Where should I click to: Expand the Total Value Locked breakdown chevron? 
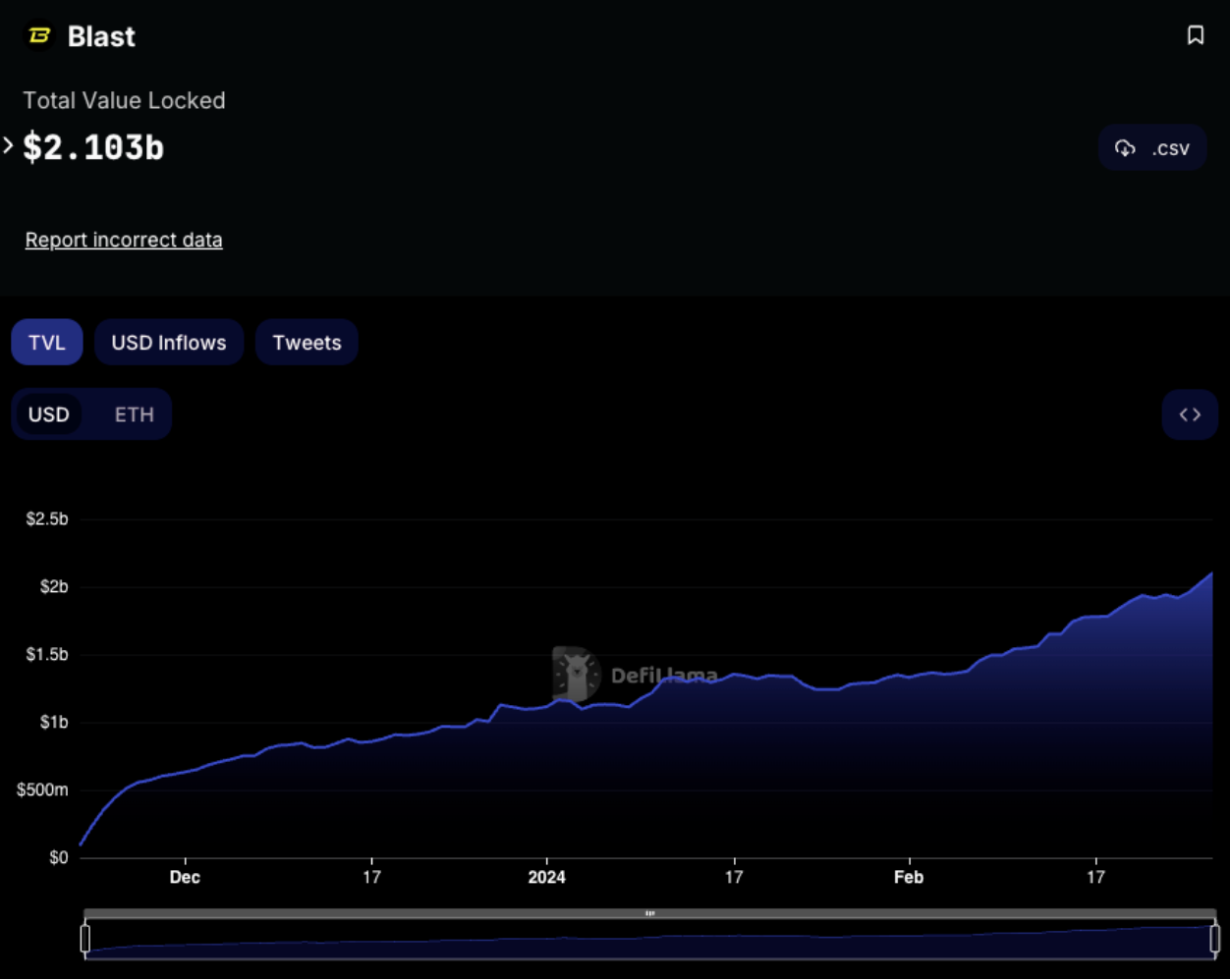(x=8, y=146)
